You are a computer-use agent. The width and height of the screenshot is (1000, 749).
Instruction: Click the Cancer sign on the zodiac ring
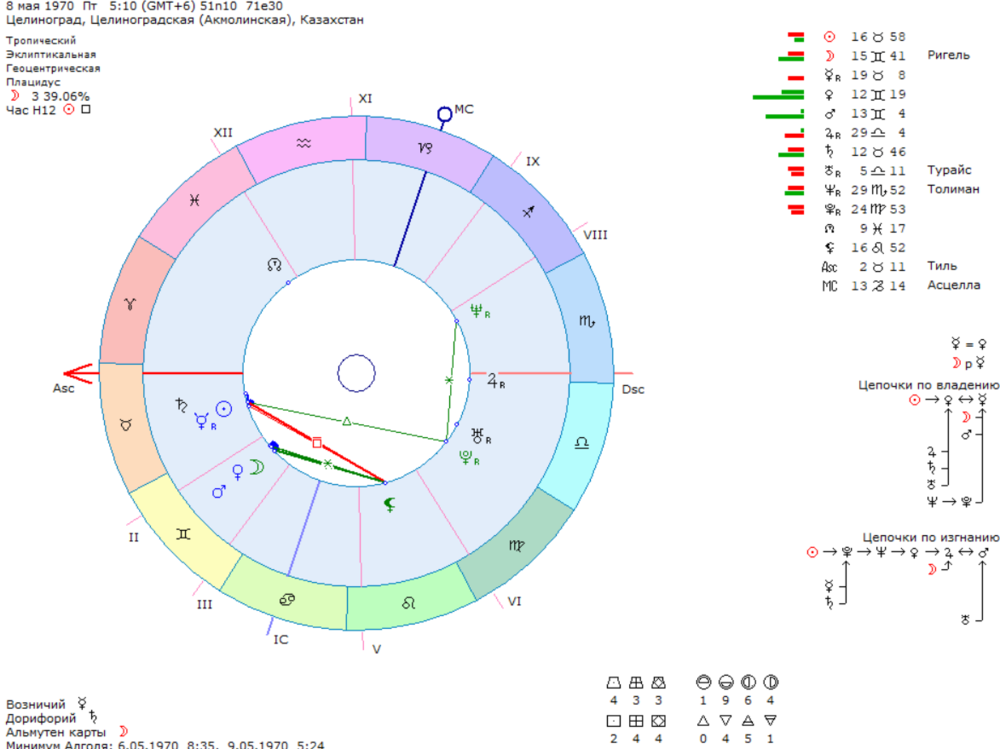tap(287, 600)
